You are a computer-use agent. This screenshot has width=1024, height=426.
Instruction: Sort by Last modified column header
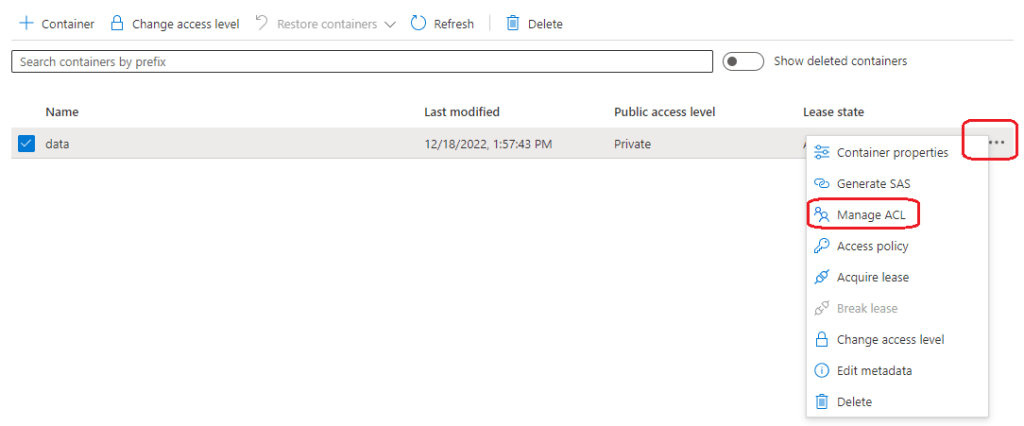pos(461,112)
